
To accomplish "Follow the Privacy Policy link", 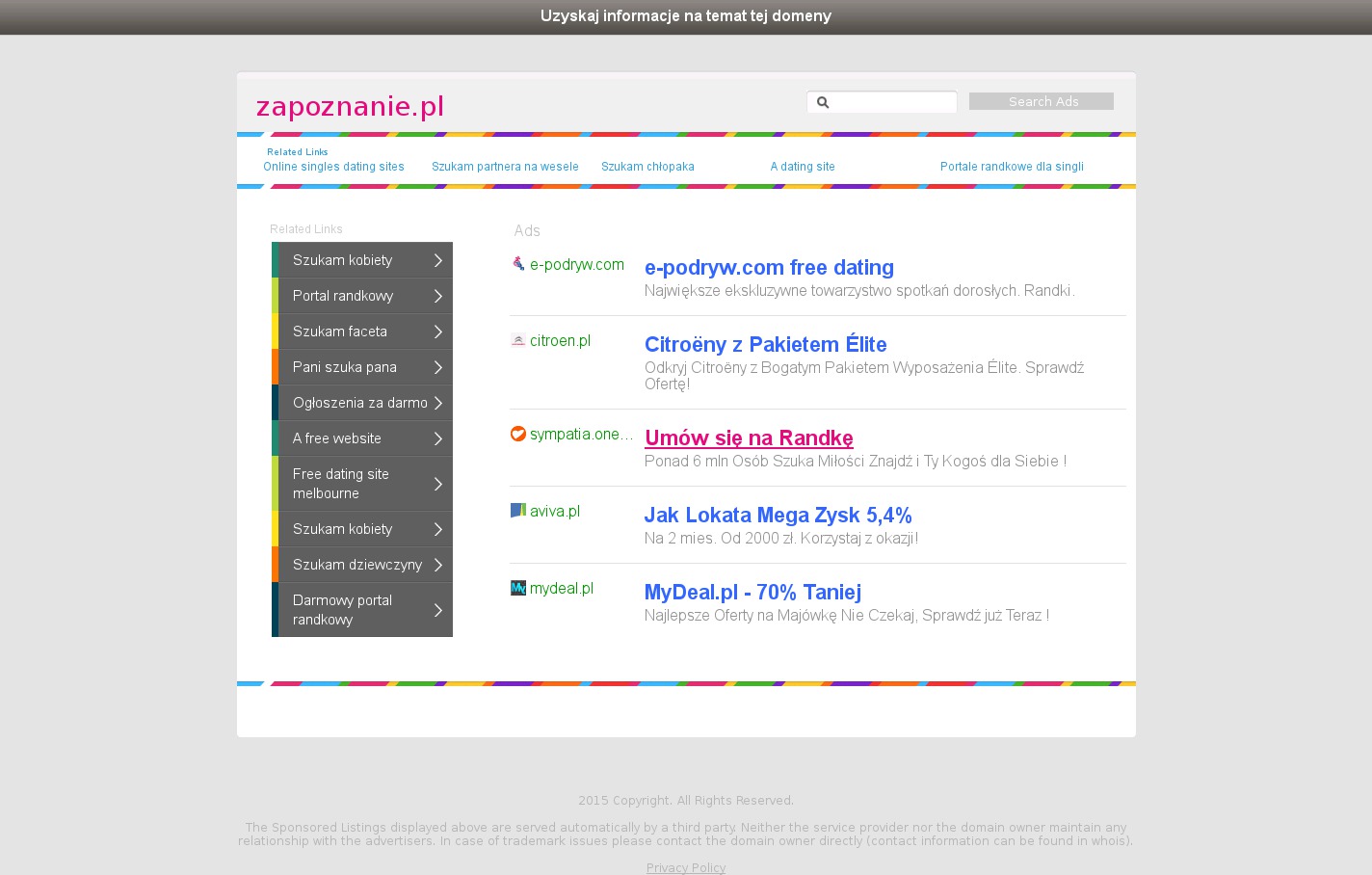I will click(686, 868).
